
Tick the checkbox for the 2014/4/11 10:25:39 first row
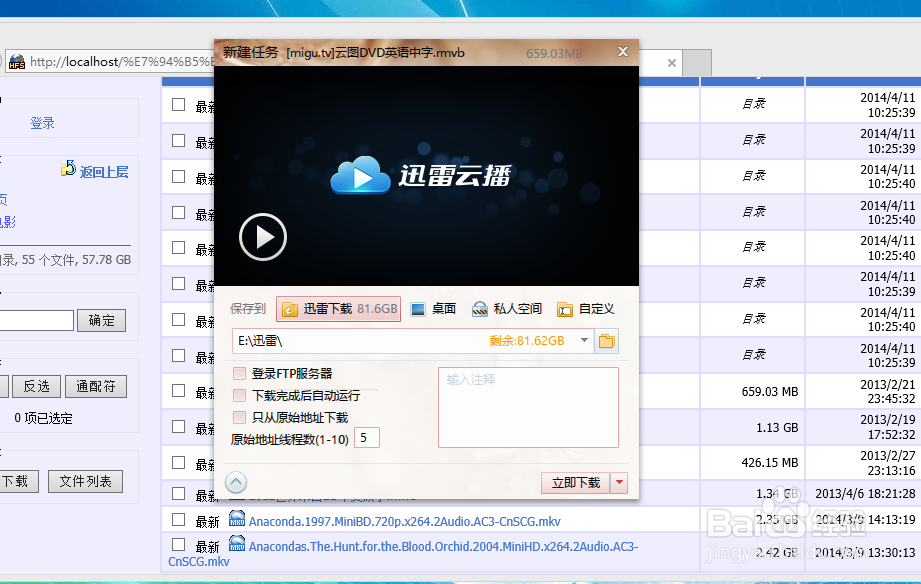(x=179, y=105)
